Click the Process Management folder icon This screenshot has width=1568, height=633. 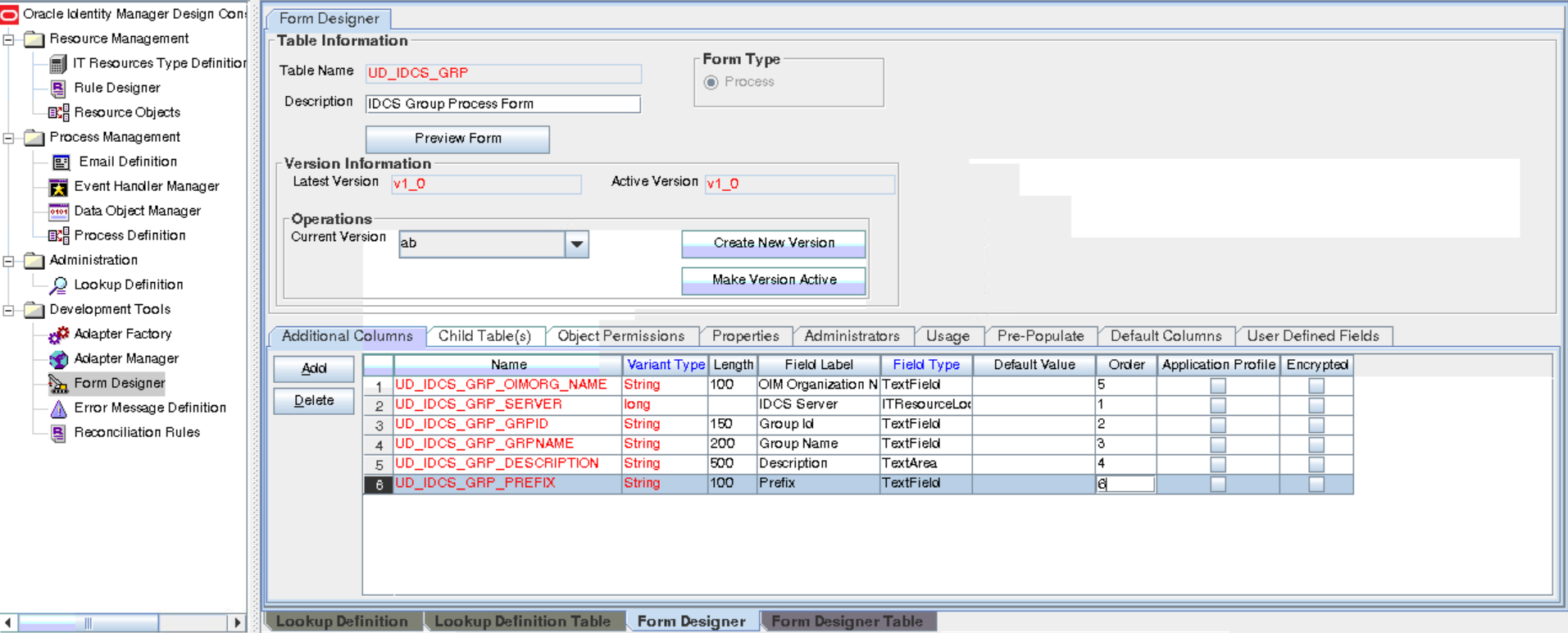34,138
